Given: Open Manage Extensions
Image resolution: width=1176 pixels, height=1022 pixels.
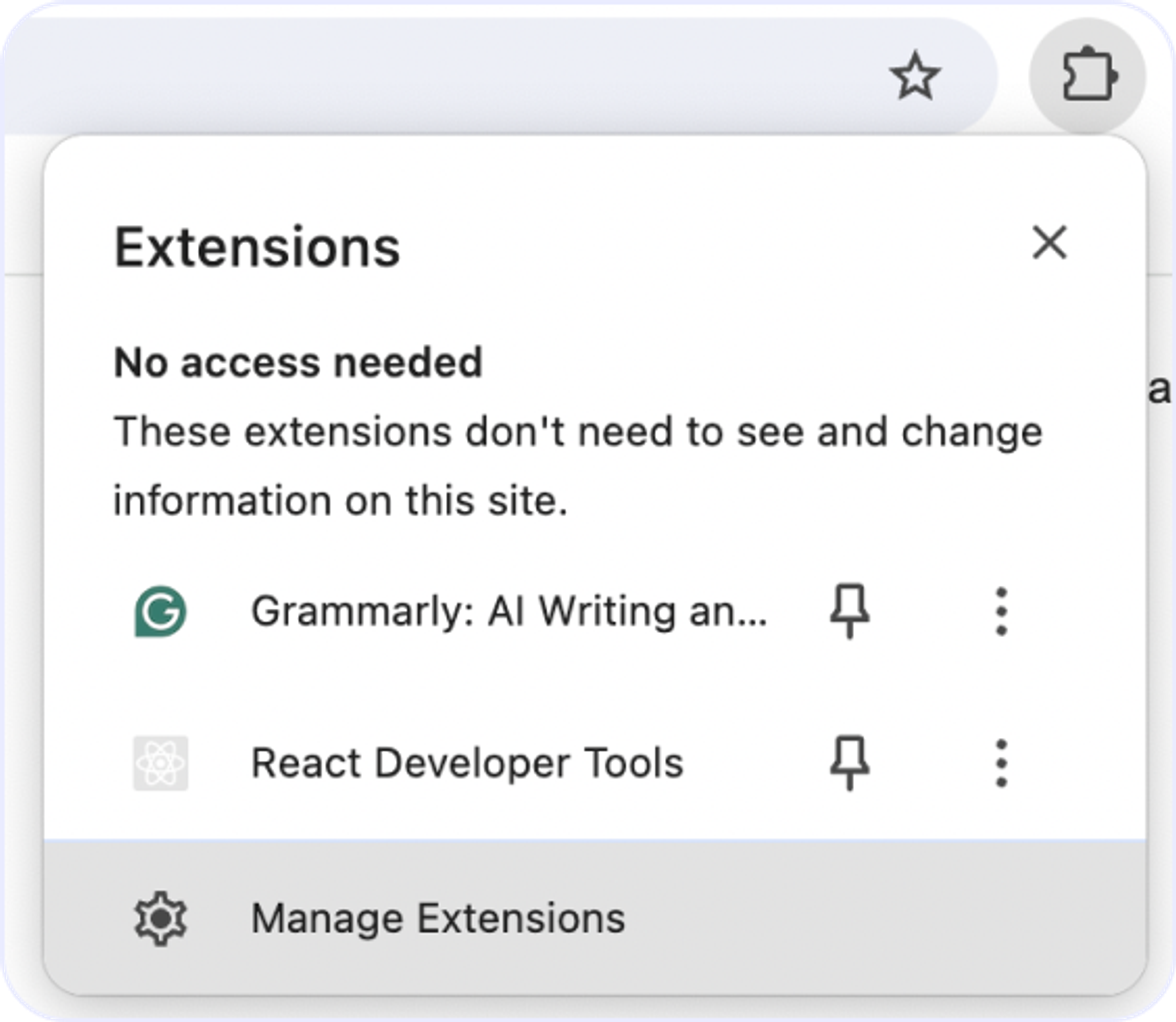Looking at the screenshot, I should (596, 918).
